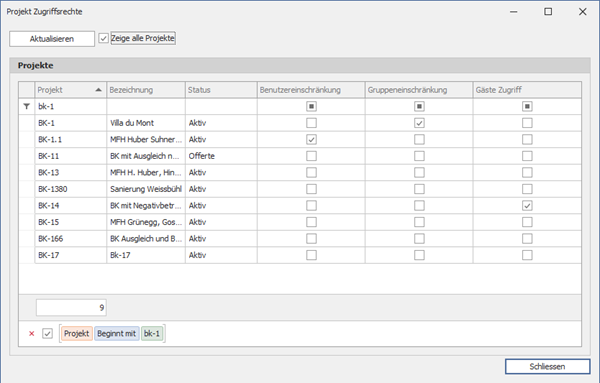This screenshot has width=600, height=383.
Task: Uncheck Gäste Zugriff for BK-14
Action: click(527, 205)
